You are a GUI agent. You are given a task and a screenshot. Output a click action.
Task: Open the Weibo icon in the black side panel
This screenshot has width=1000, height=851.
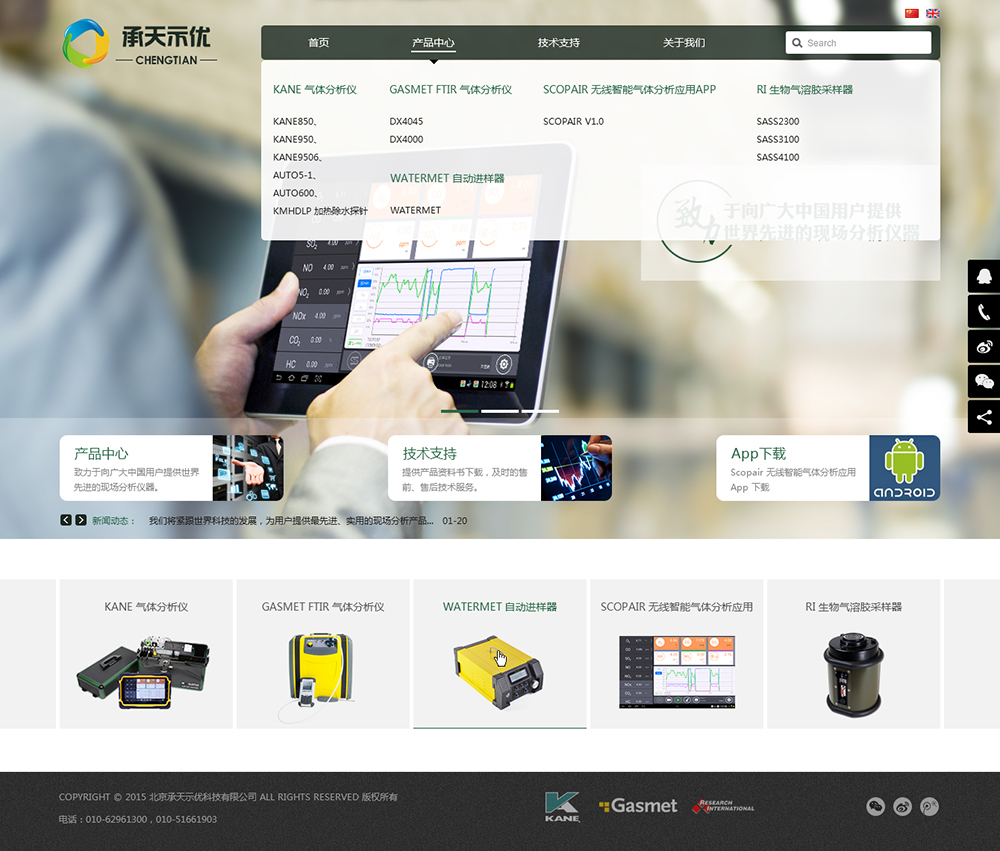point(984,347)
